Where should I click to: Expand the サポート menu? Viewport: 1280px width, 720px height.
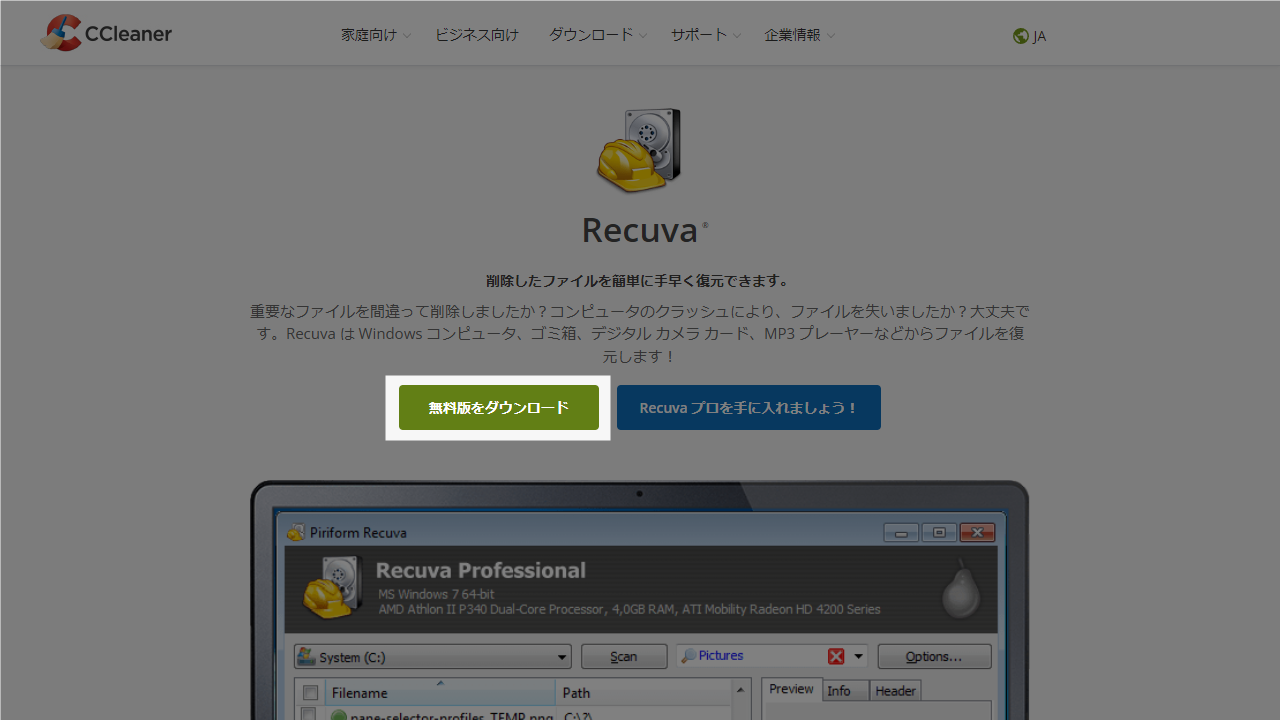[705, 35]
